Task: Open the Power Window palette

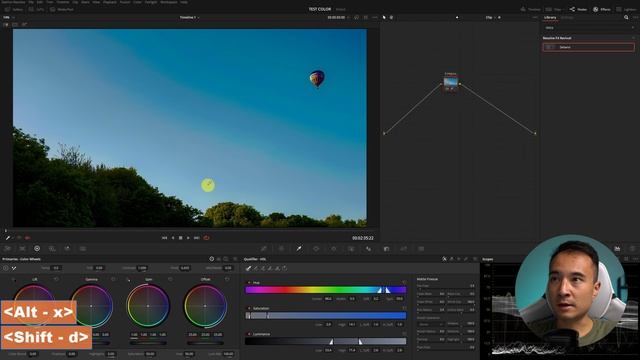Action: (316, 248)
